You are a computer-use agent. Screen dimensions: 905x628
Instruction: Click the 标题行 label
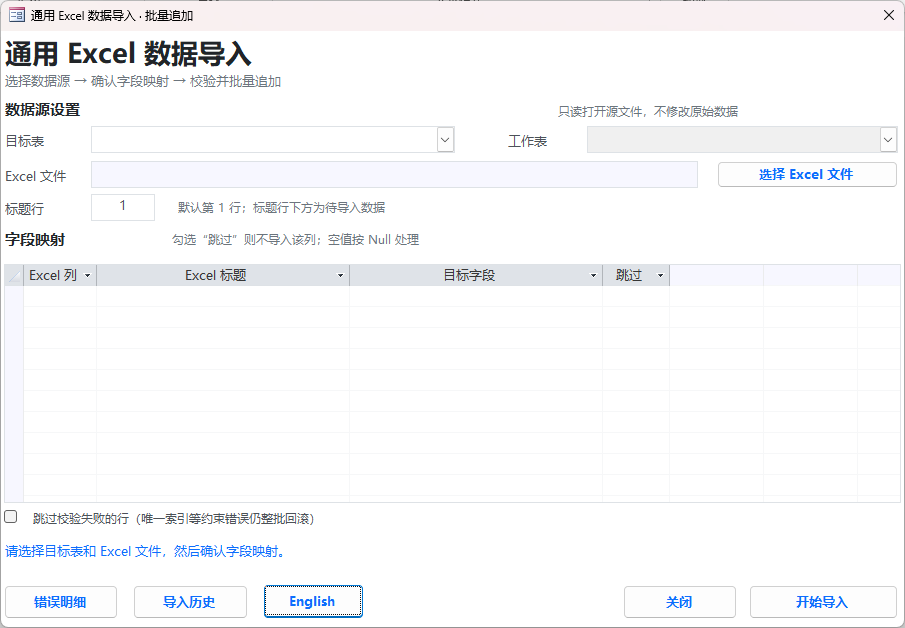(x=24, y=209)
